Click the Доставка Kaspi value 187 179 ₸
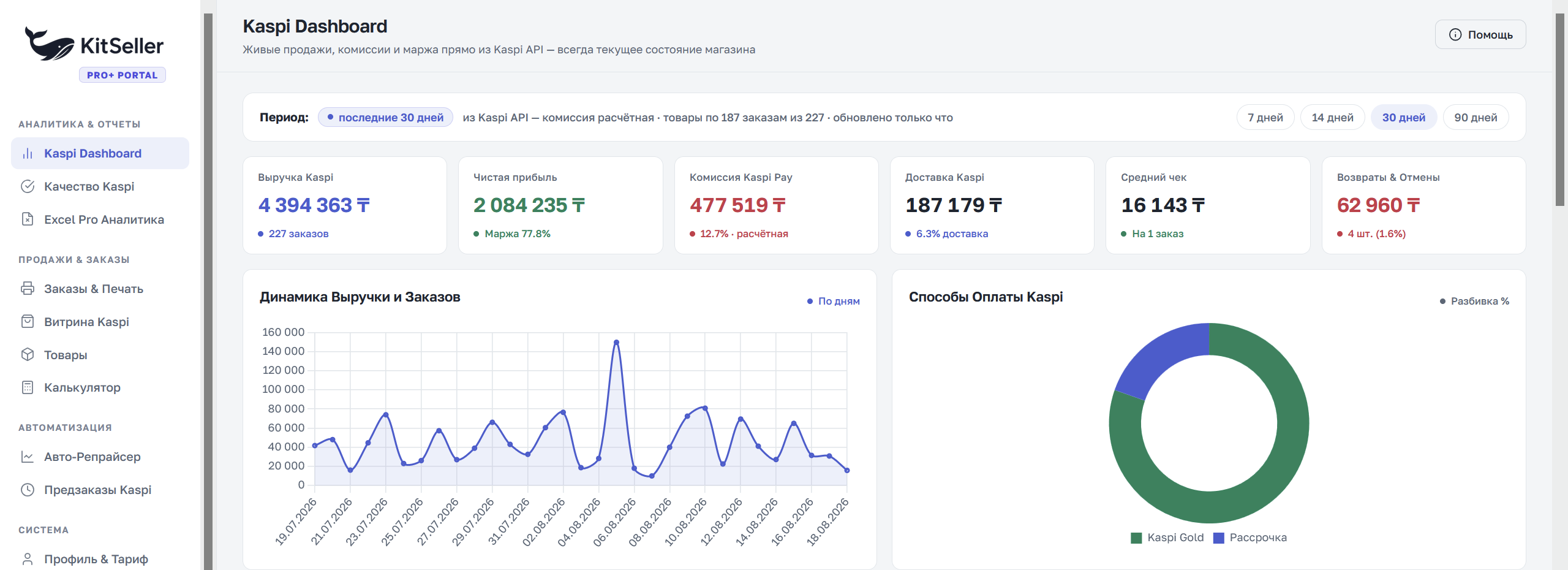Viewport: 1568px width, 570px height. point(954,205)
